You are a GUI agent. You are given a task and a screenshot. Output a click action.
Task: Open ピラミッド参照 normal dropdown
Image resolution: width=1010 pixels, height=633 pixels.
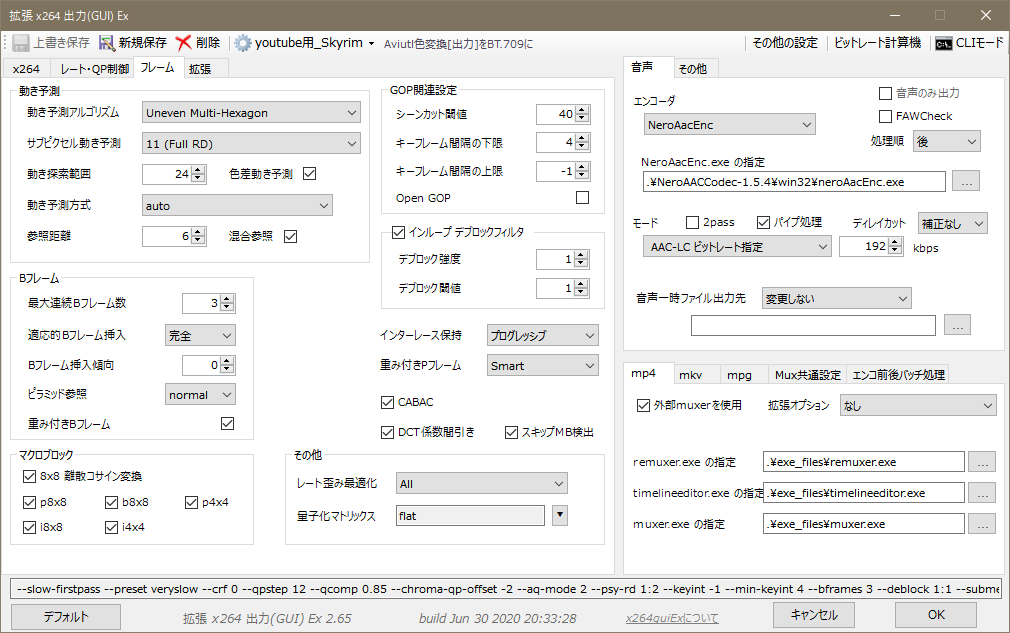click(200, 395)
